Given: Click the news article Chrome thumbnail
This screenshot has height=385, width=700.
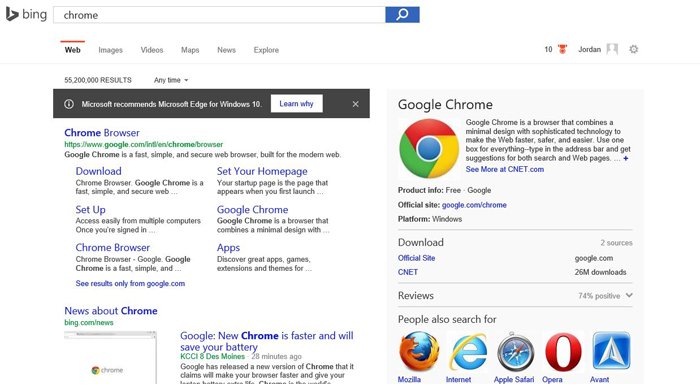Looking at the screenshot, I should click(110, 357).
